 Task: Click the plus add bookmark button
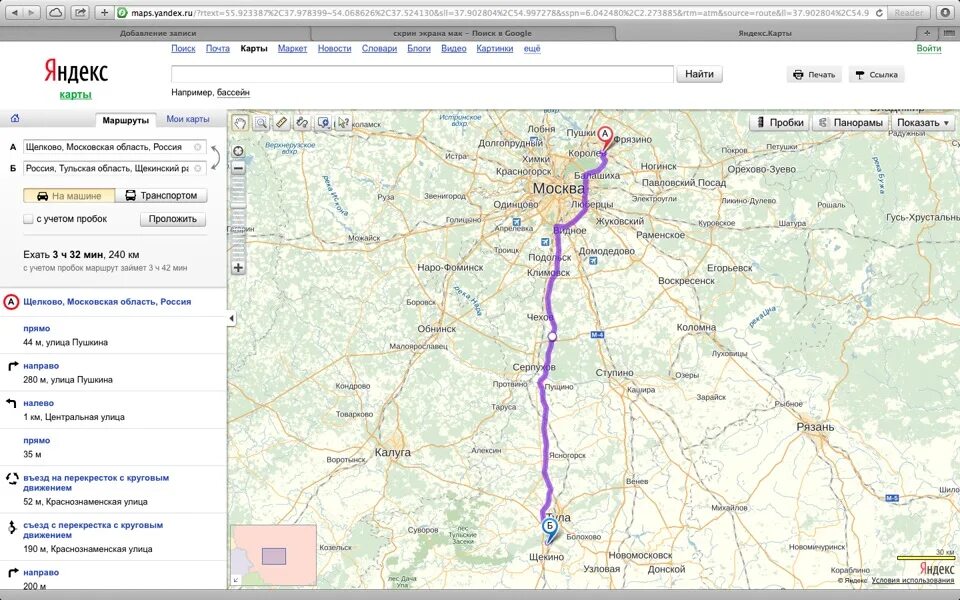click(104, 12)
